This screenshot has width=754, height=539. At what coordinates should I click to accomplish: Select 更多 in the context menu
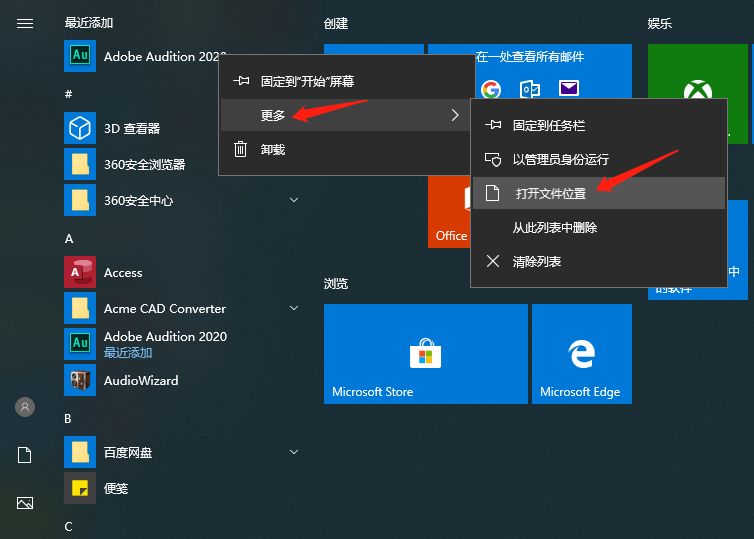(x=344, y=115)
